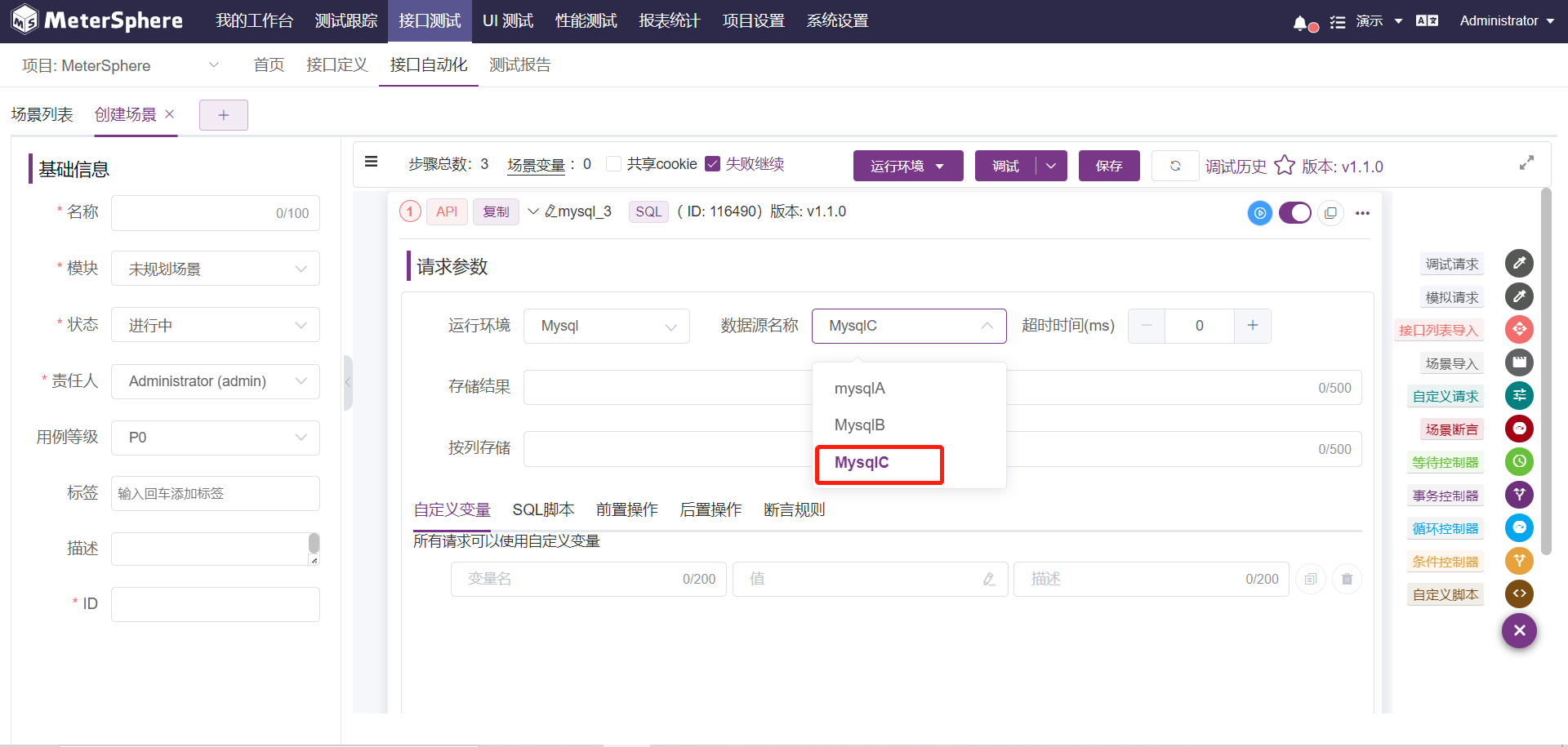Switch to the 前置操作 tab

(626, 509)
